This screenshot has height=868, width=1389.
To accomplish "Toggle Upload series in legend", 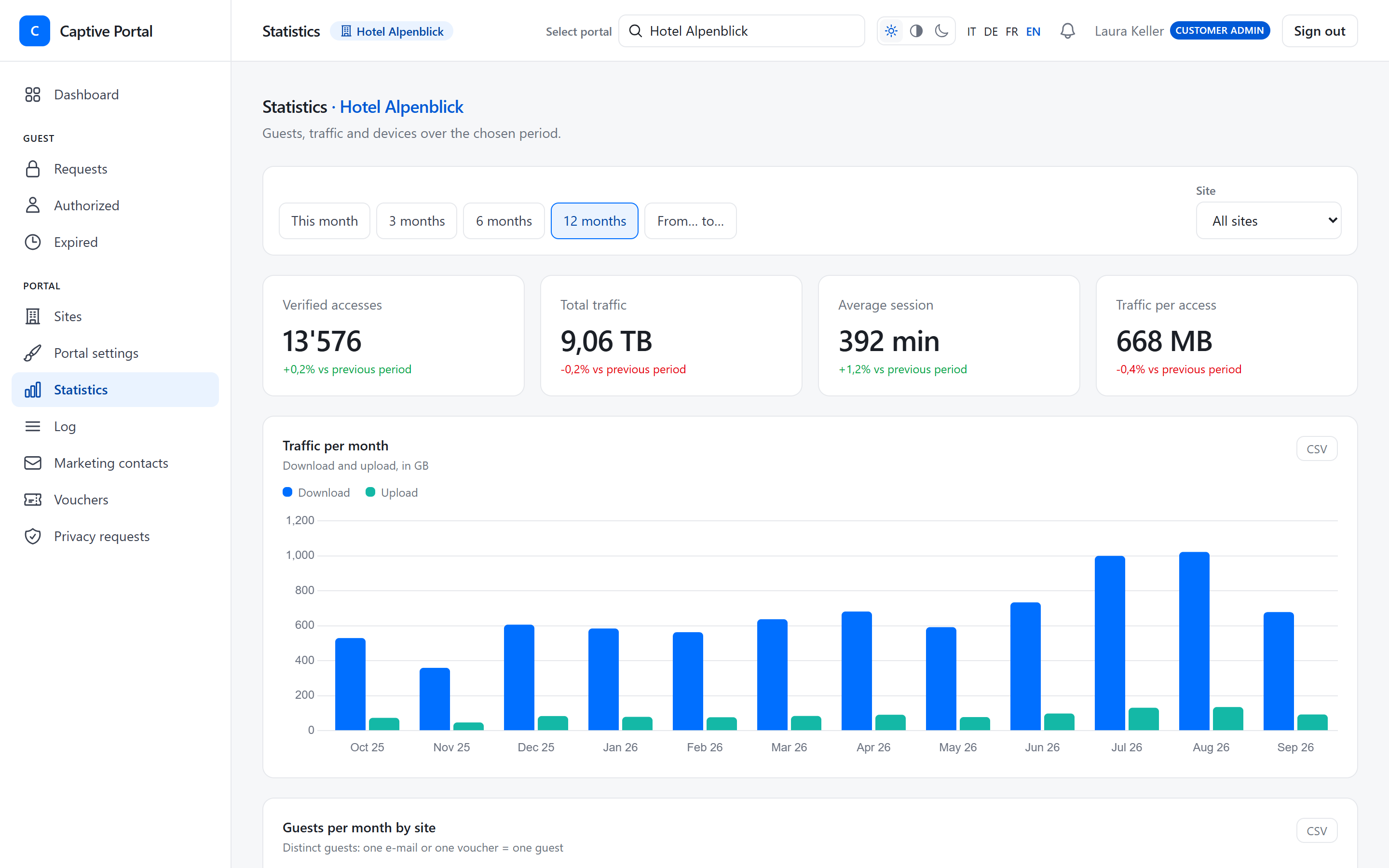I will pyautogui.click(x=392, y=492).
